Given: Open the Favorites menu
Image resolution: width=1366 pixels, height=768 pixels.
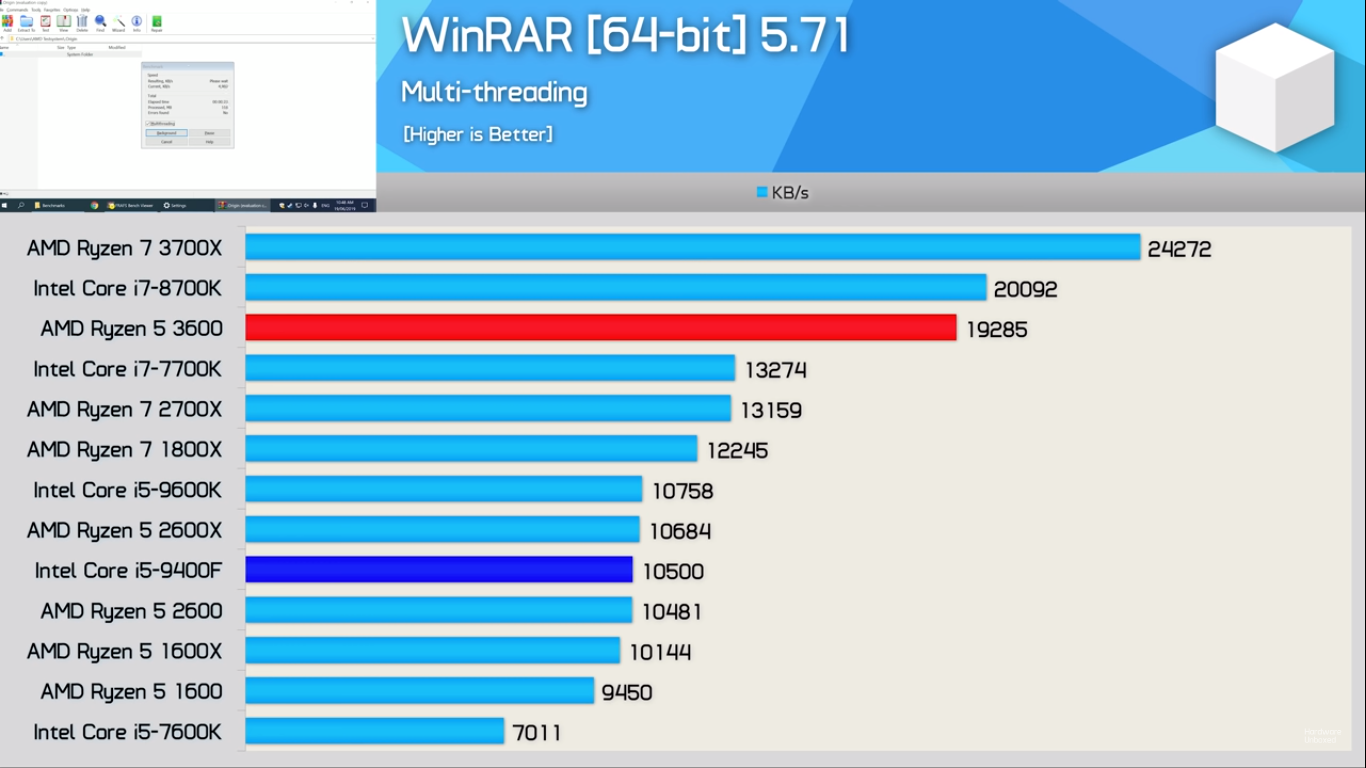Looking at the screenshot, I should click(x=52, y=10).
